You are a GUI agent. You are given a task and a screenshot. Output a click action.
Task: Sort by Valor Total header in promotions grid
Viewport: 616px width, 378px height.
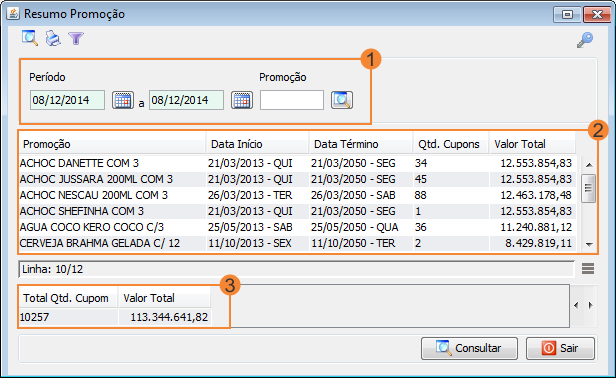point(532,144)
